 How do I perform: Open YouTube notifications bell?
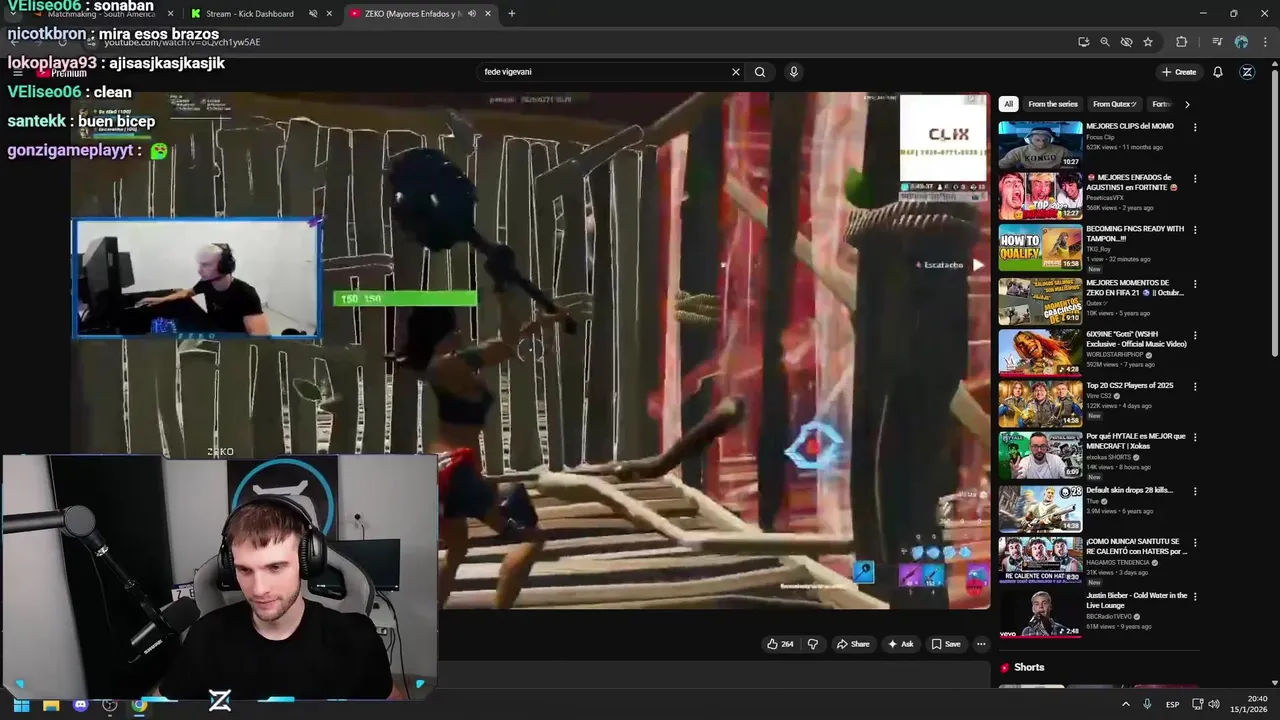[x=1218, y=72]
